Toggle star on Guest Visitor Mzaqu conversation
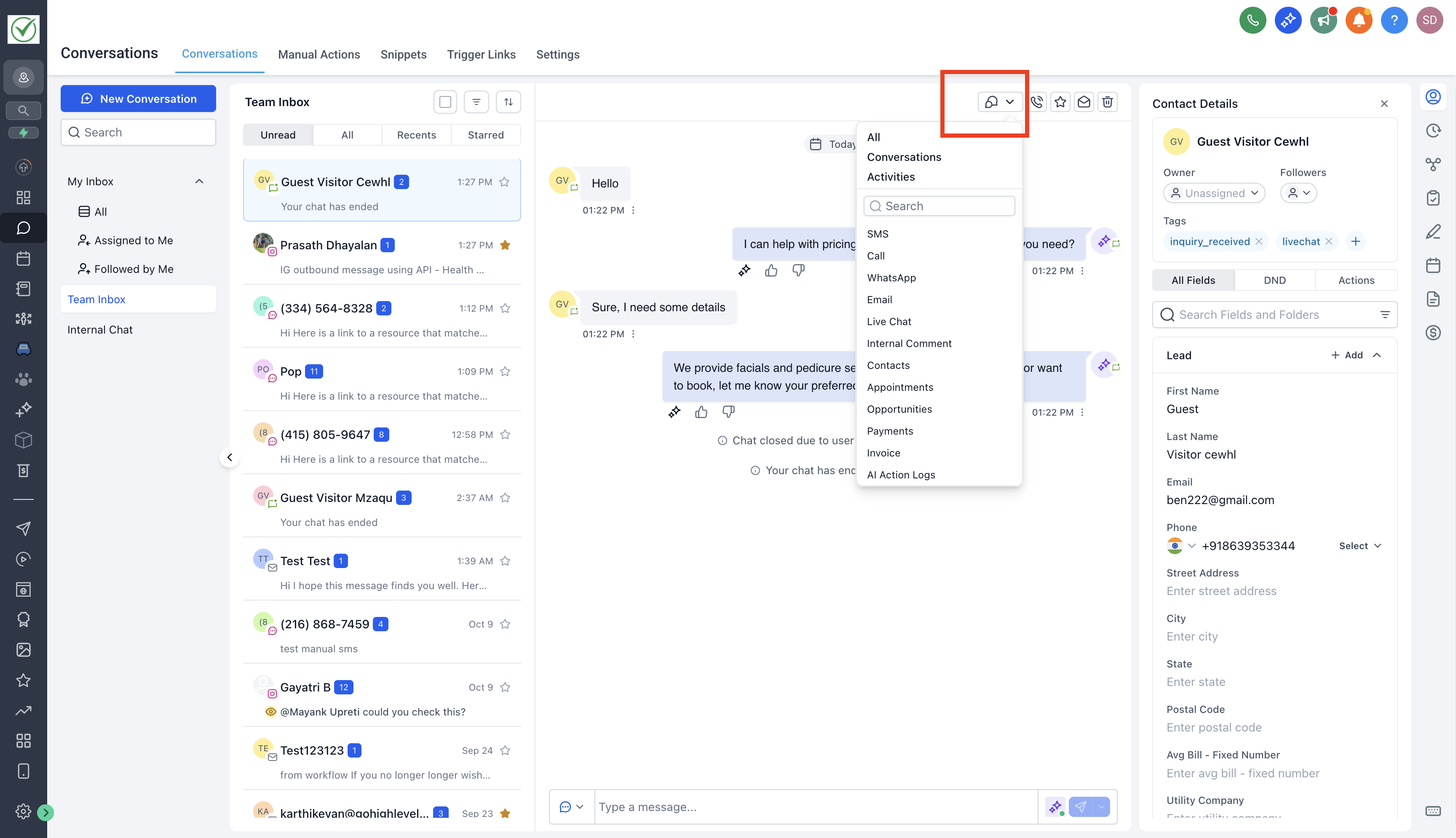Screen dimensions: 1456x838 (505, 498)
